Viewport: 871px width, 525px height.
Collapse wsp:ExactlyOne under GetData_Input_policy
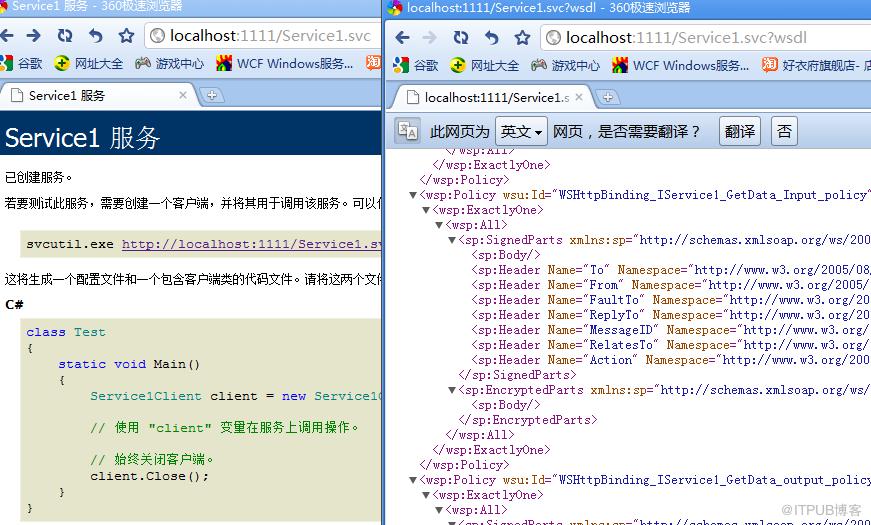coord(426,210)
